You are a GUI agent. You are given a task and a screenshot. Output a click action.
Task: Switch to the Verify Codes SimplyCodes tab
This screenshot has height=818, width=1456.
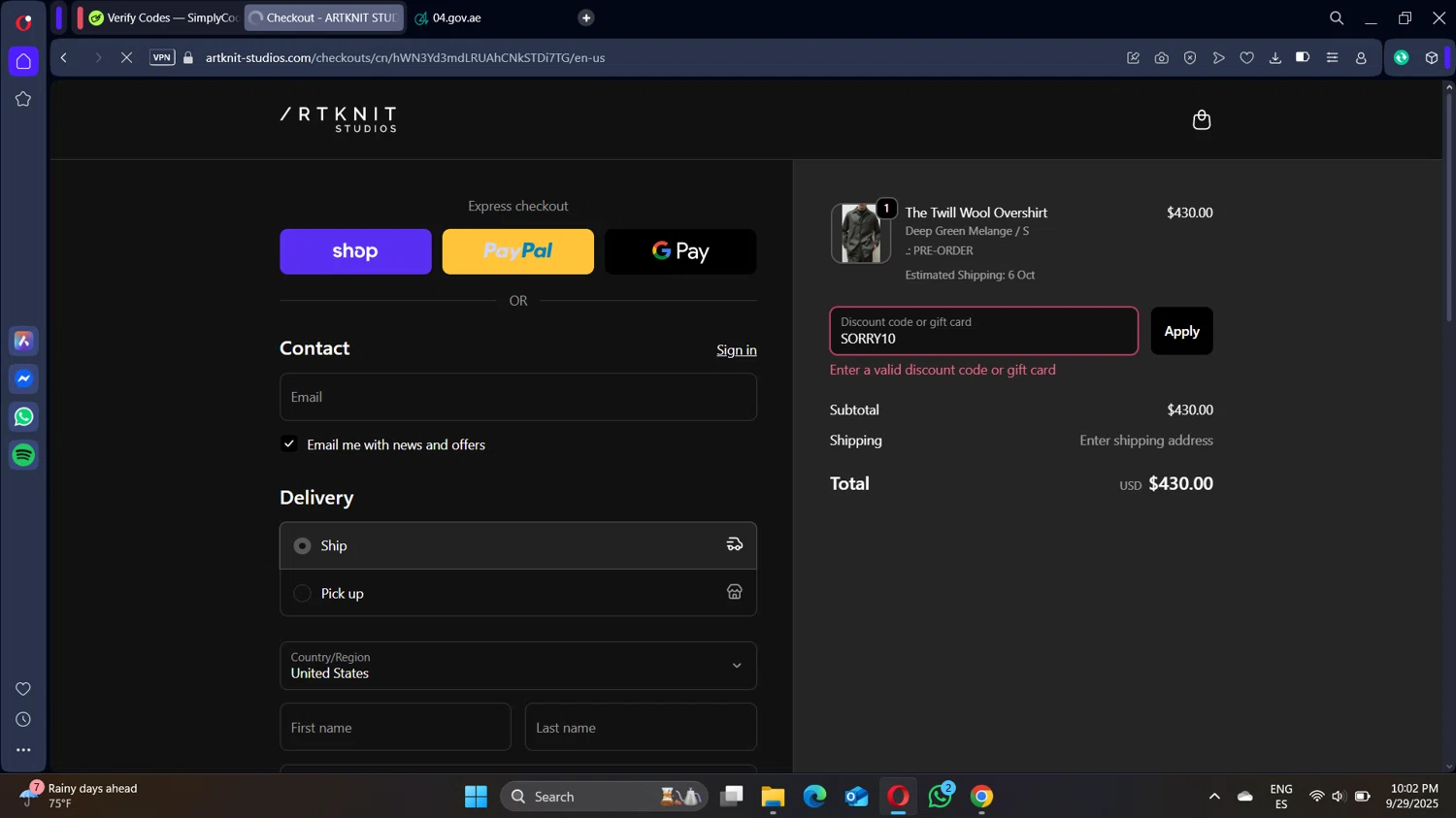point(163,17)
